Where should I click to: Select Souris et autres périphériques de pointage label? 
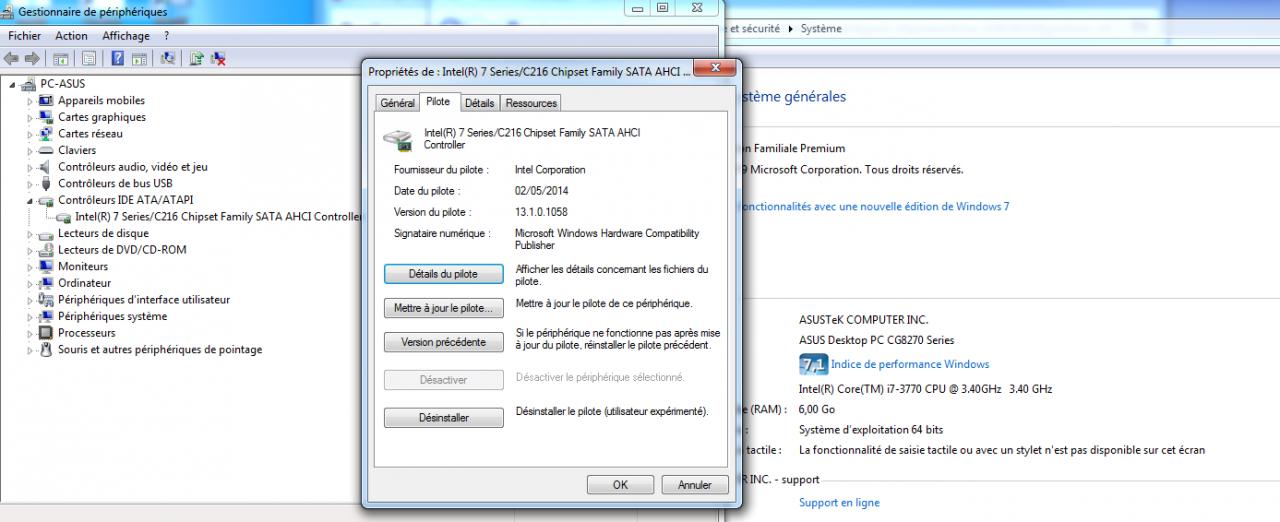click(x=160, y=350)
